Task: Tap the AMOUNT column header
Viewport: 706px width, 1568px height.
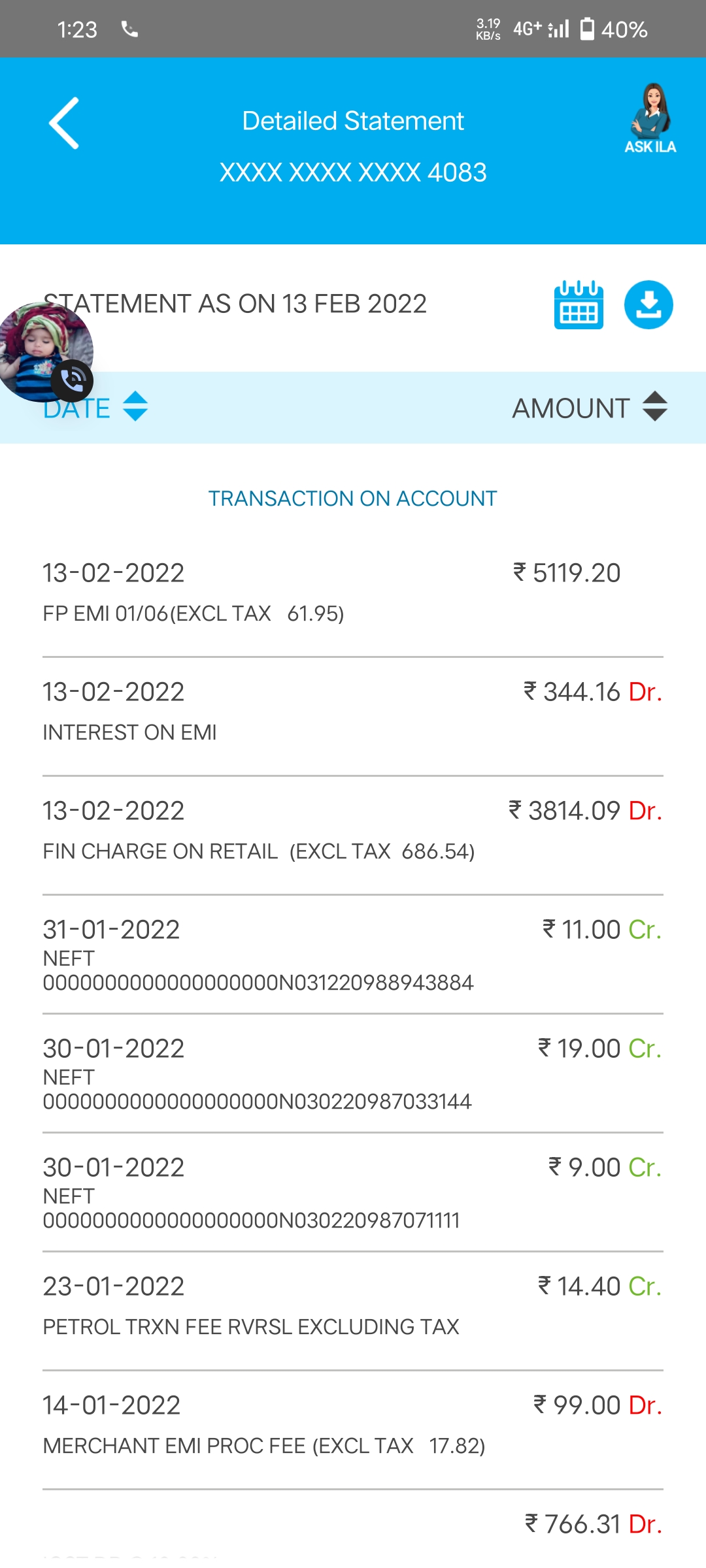Action: click(571, 409)
